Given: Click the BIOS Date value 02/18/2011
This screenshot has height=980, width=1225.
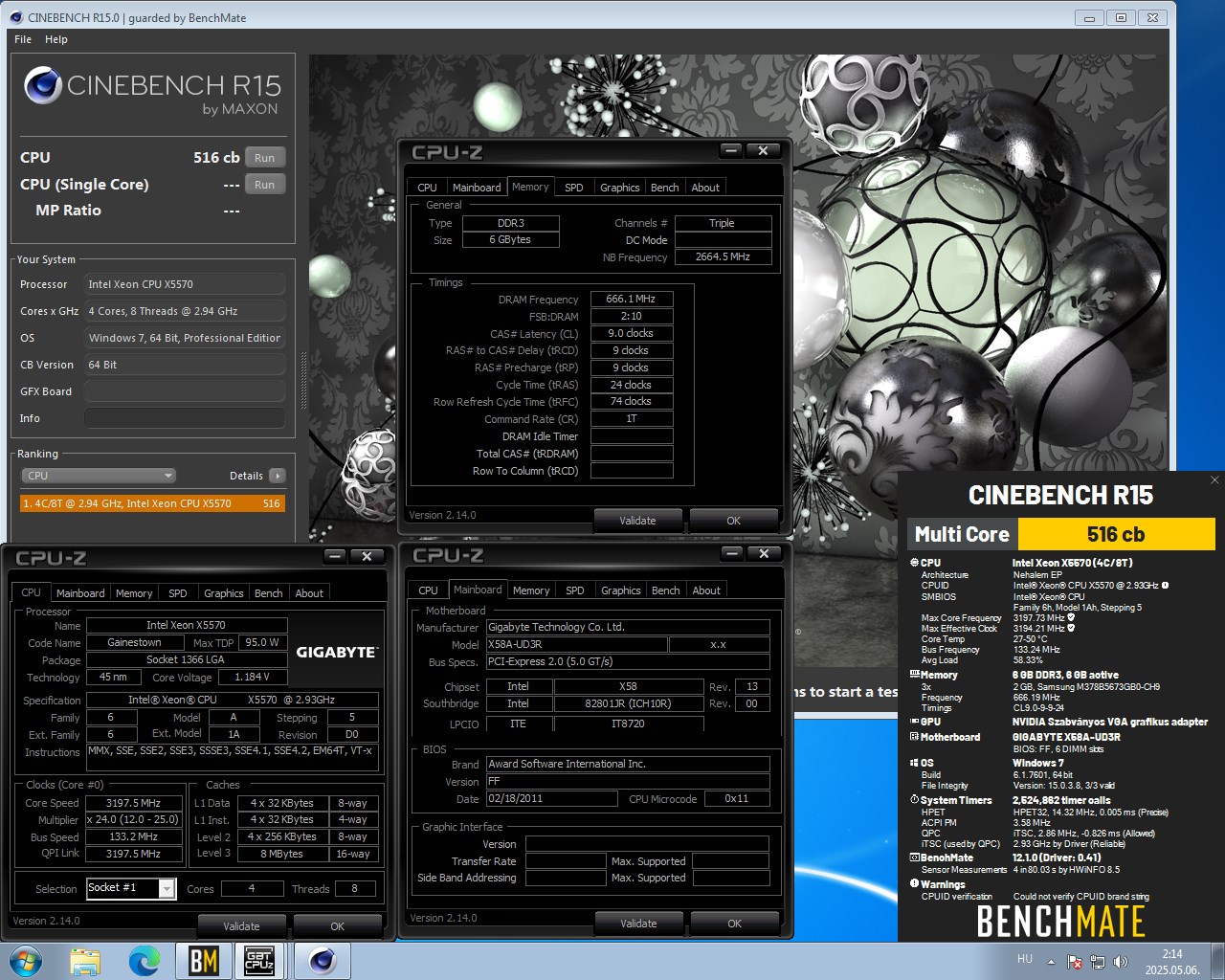Looking at the screenshot, I should pyautogui.click(x=552, y=798).
